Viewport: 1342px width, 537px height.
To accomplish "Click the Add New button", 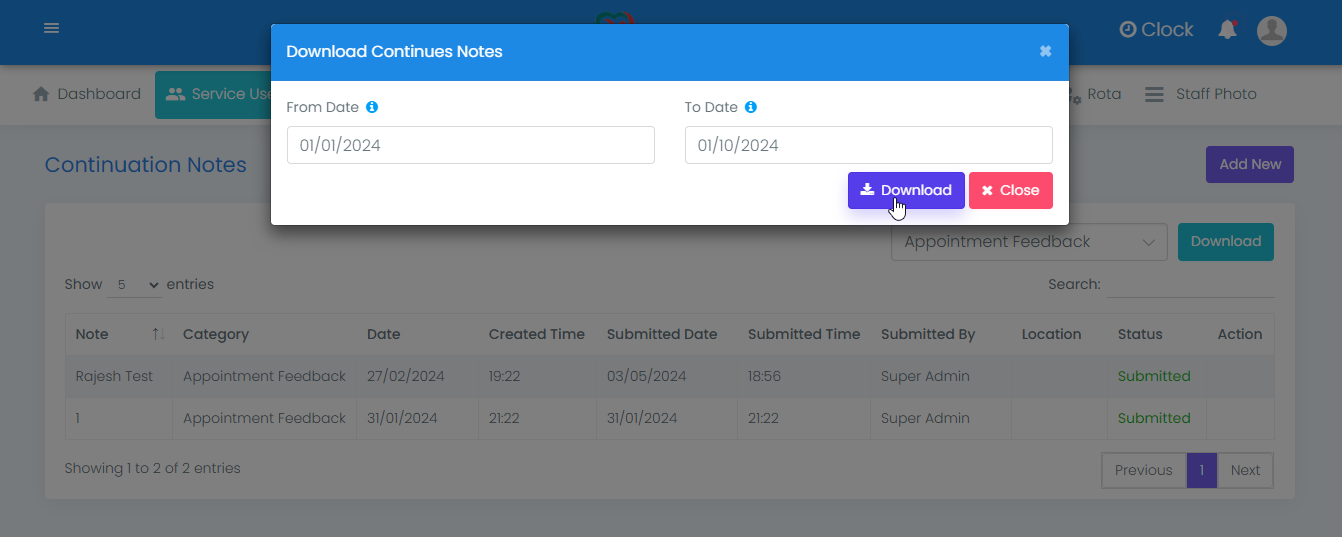I will [1250, 164].
